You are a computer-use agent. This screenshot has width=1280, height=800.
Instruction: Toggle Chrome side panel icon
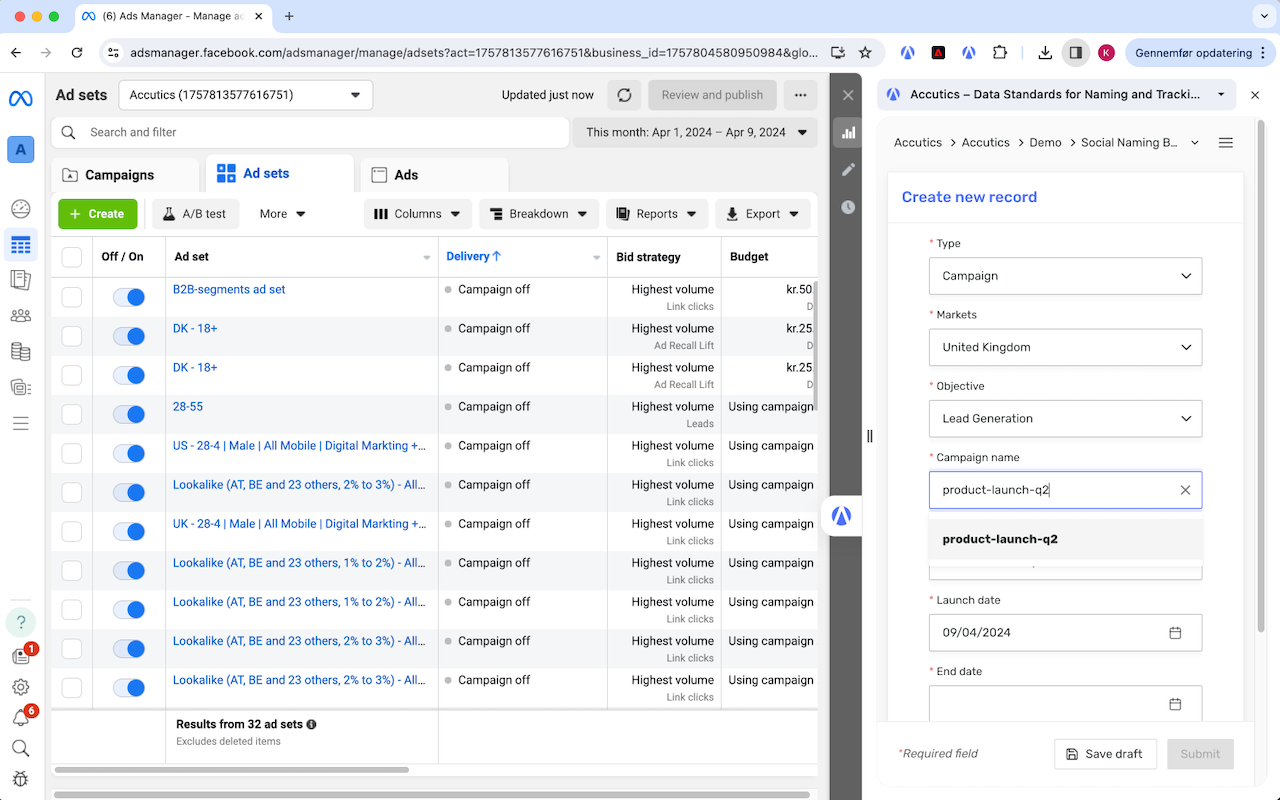[x=1075, y=53]
